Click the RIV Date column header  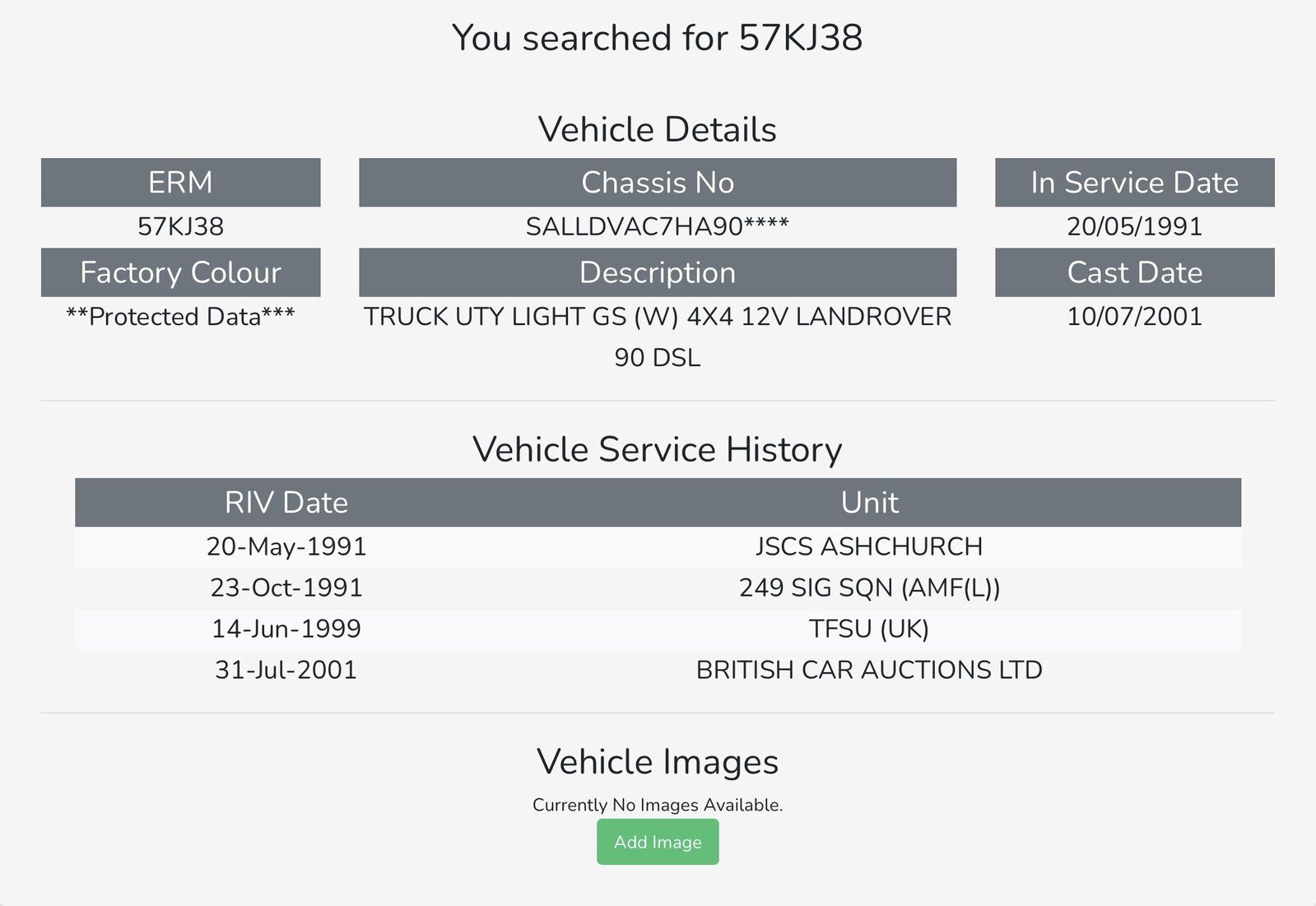point(286,502)
